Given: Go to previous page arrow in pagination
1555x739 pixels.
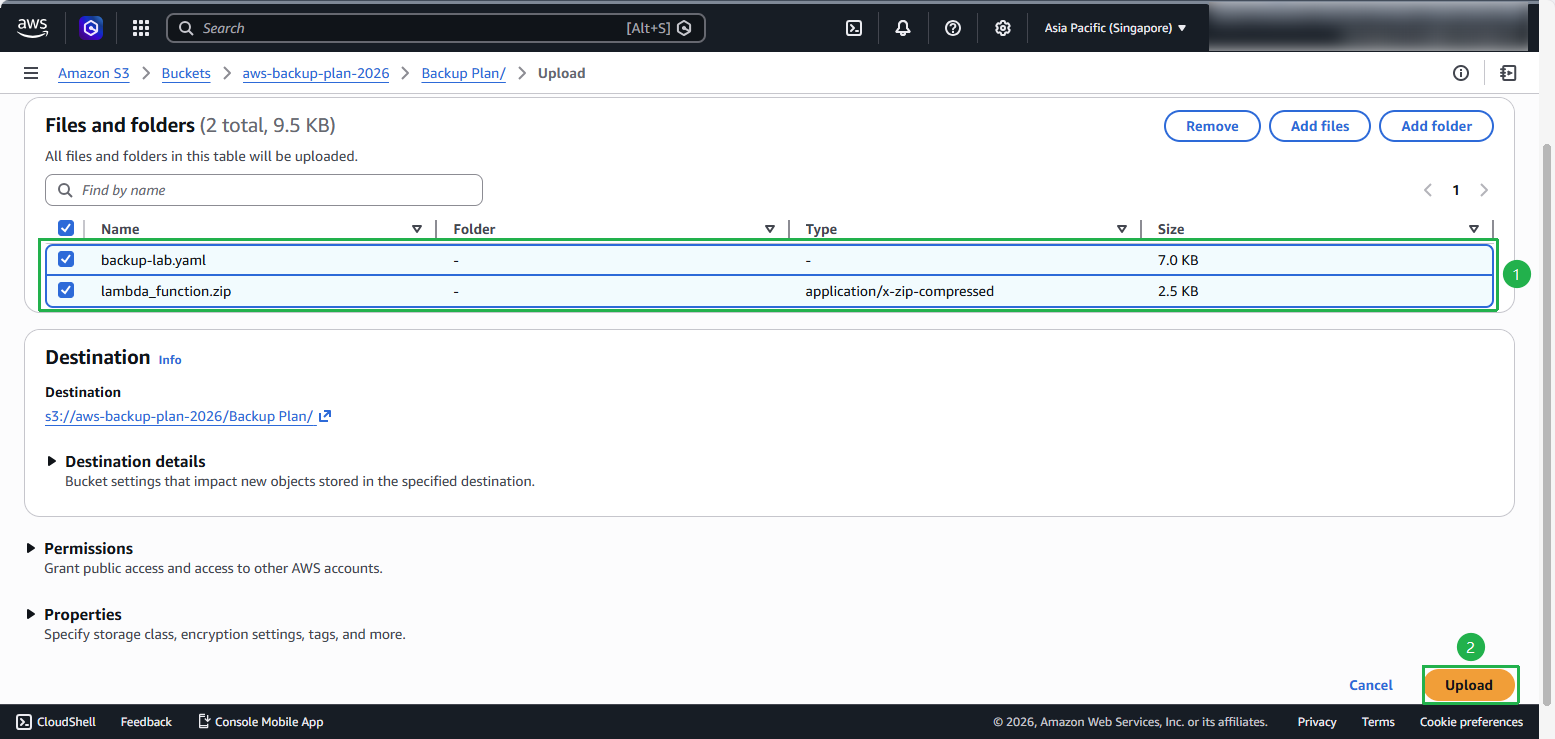Looking at the screenshot, I should [1428, 190].
